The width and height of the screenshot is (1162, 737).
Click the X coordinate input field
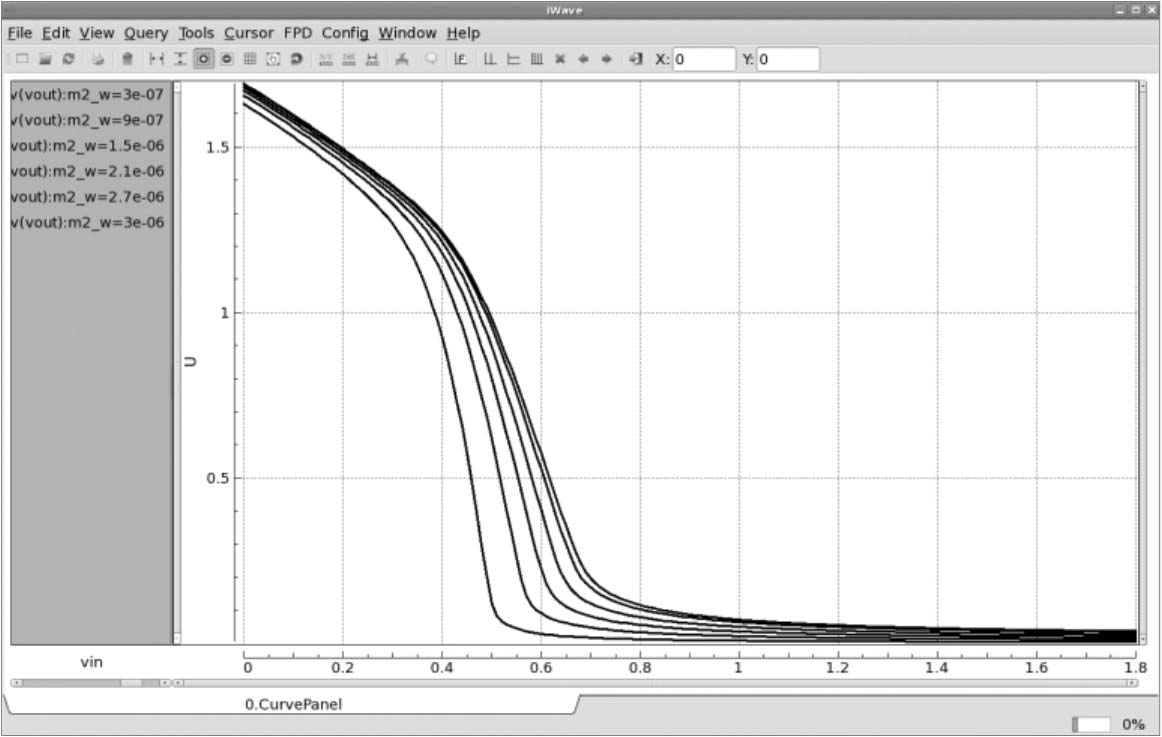tap(704, 59)
